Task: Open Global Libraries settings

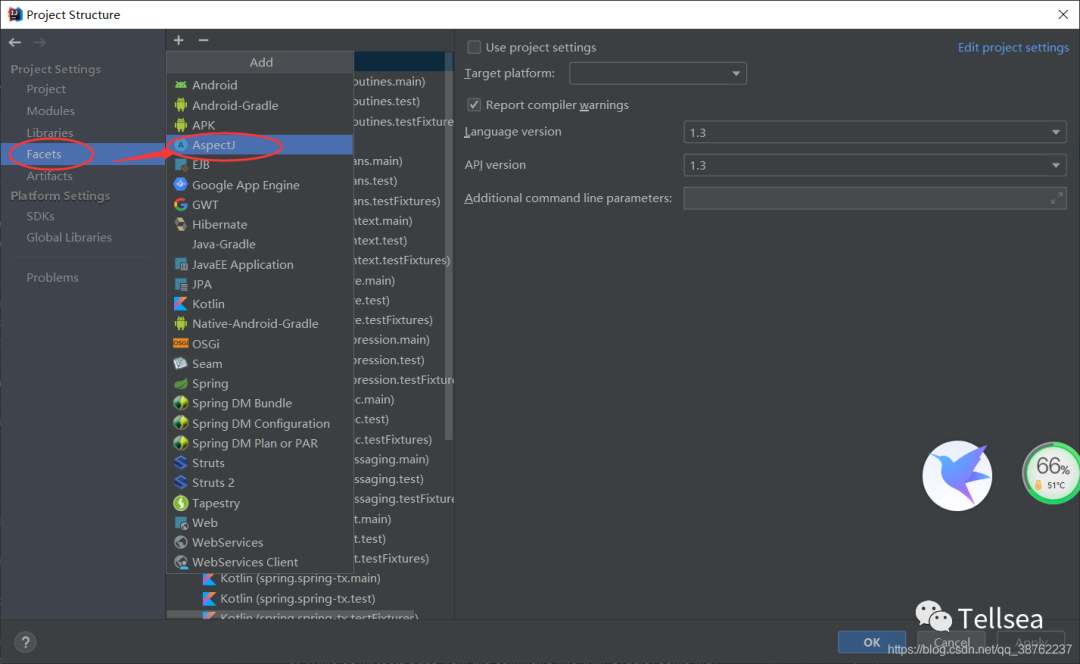Action: 69,238
